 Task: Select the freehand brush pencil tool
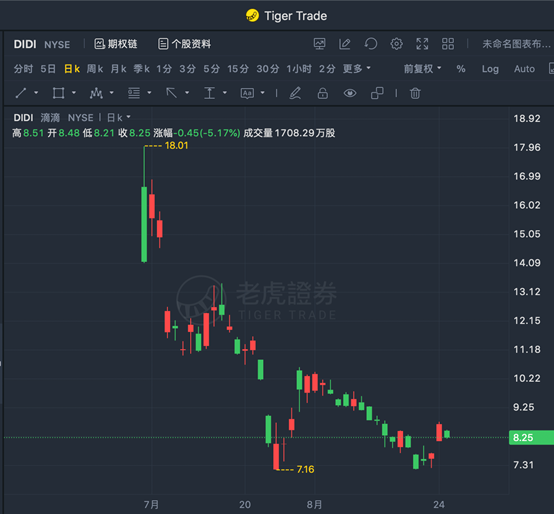(x=295, y=93)
